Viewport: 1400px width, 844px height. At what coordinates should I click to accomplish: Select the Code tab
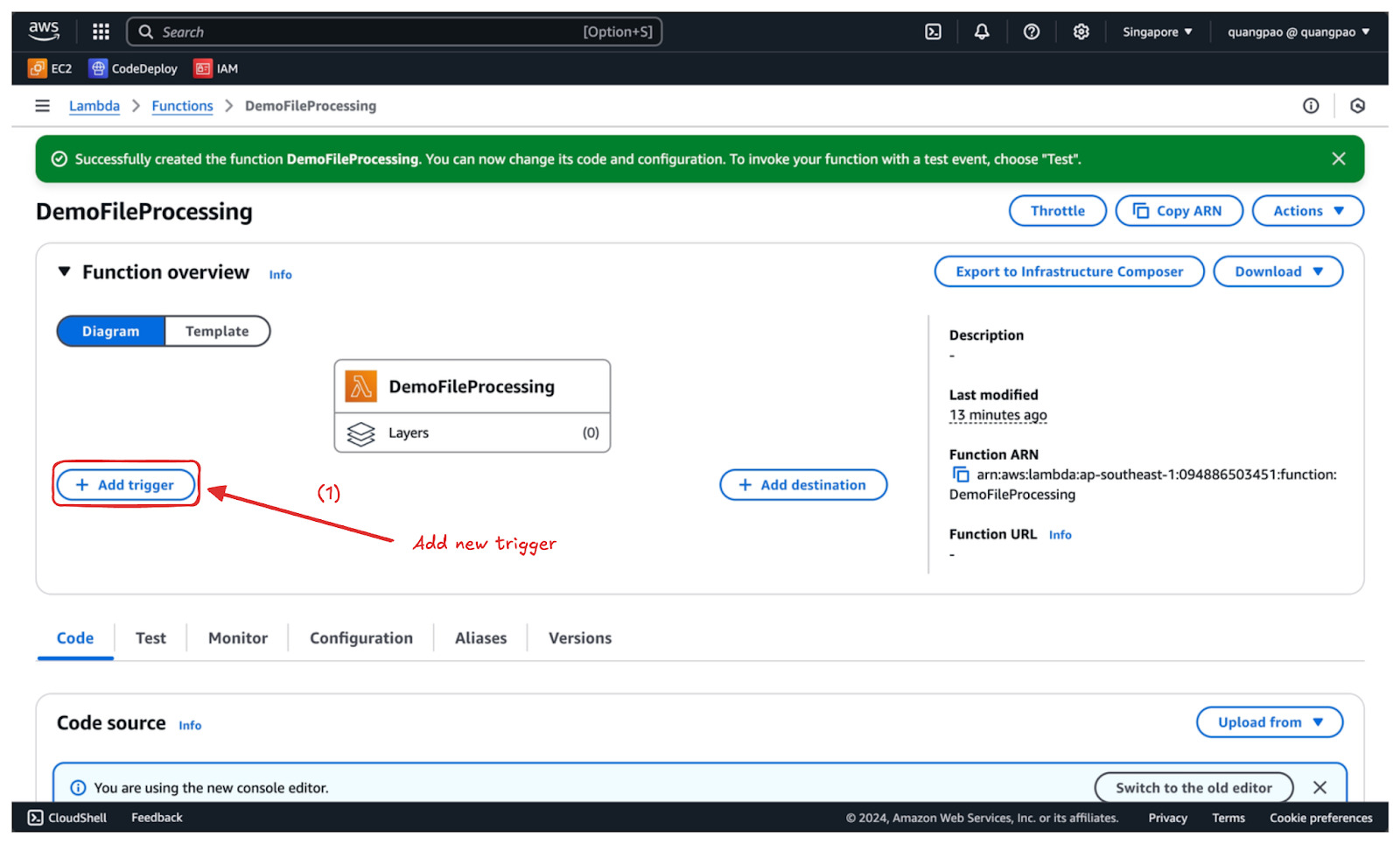click(x=75, y=638)
